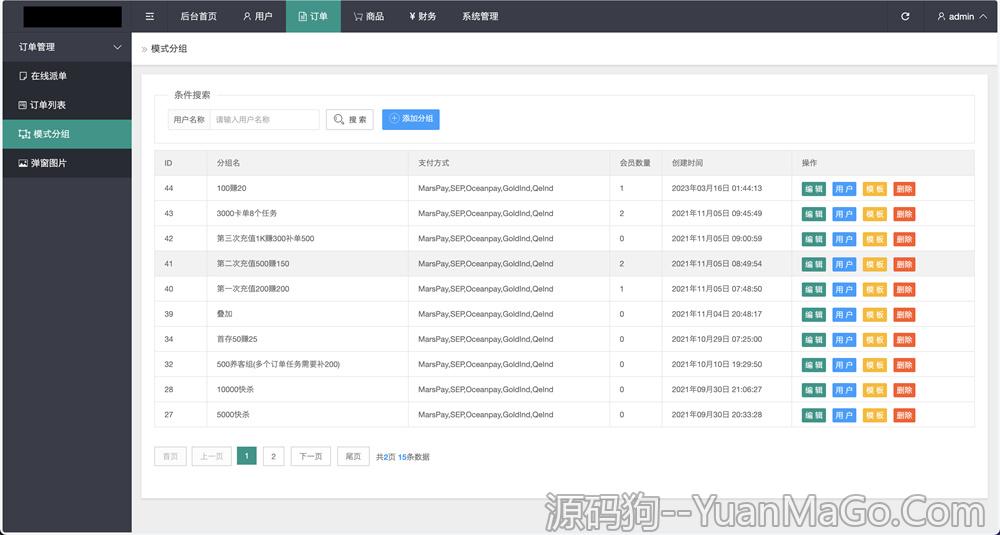Select the 订单 top menu
Viewport: 1000px width, 535px height.
tap(313, 17)
